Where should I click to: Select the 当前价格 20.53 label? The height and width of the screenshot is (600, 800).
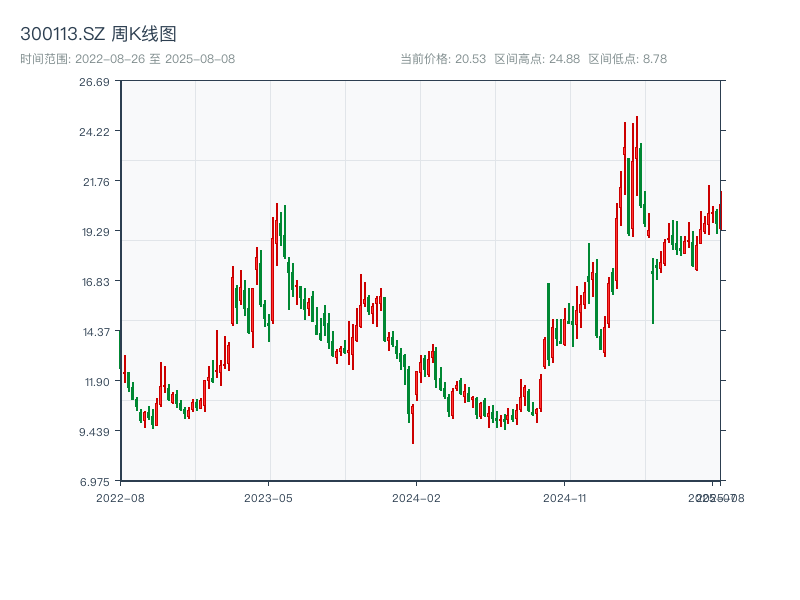click(443, 59)
